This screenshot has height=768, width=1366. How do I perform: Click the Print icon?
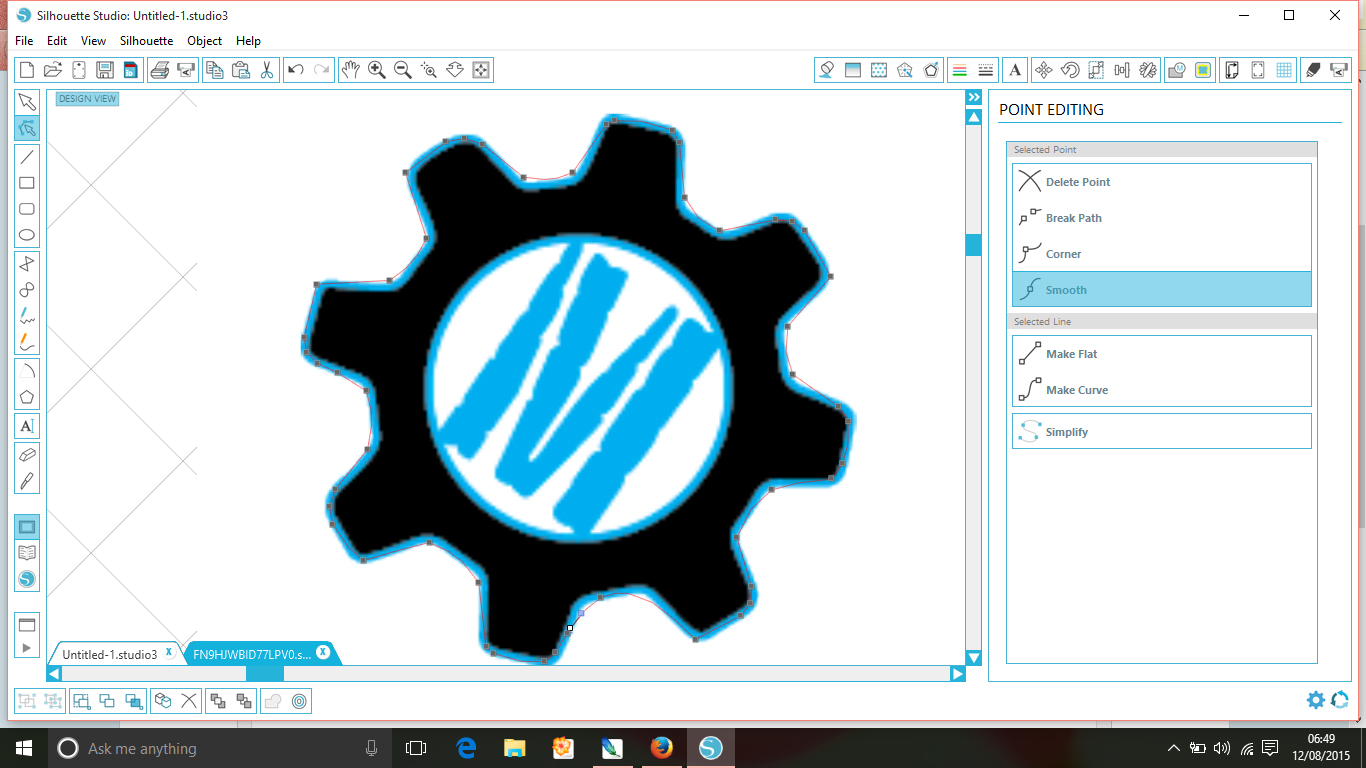click(159, 69)
